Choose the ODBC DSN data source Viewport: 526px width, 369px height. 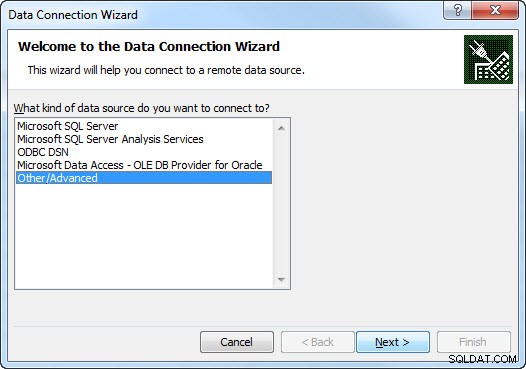coord(43,152)
